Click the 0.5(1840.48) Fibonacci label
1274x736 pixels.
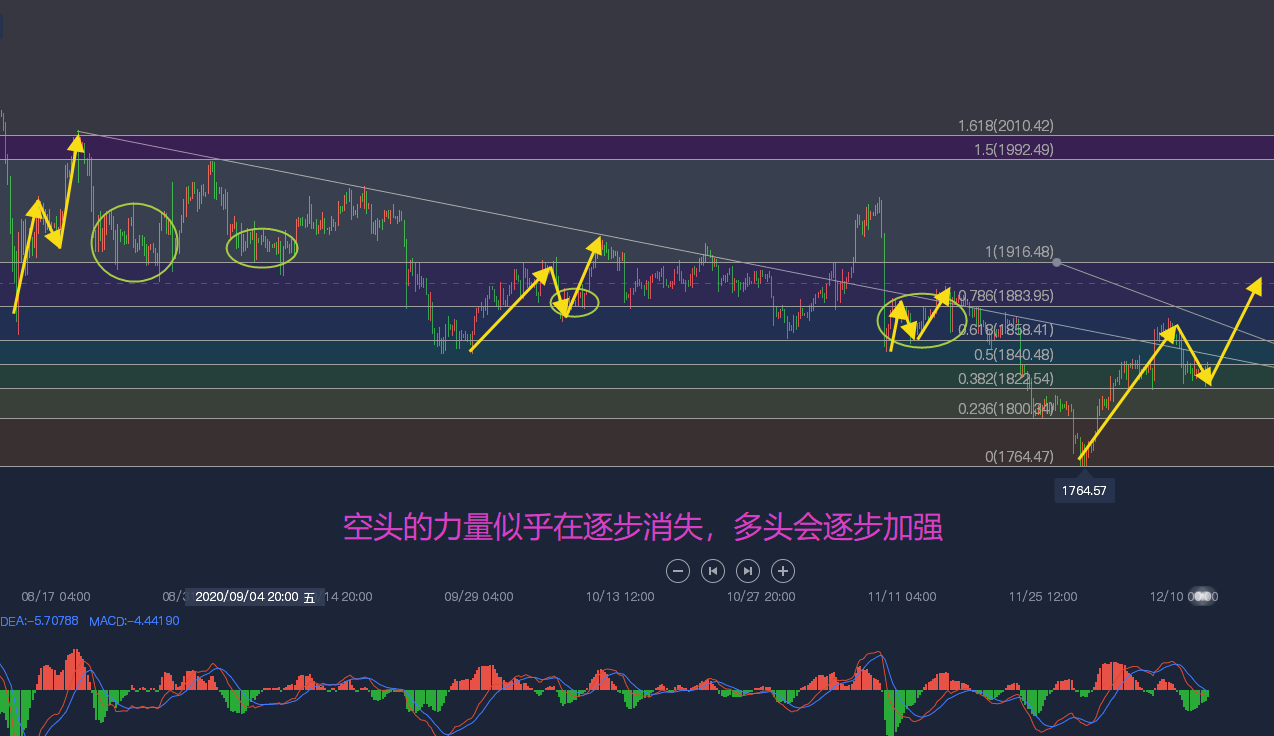pos(1014,355)
